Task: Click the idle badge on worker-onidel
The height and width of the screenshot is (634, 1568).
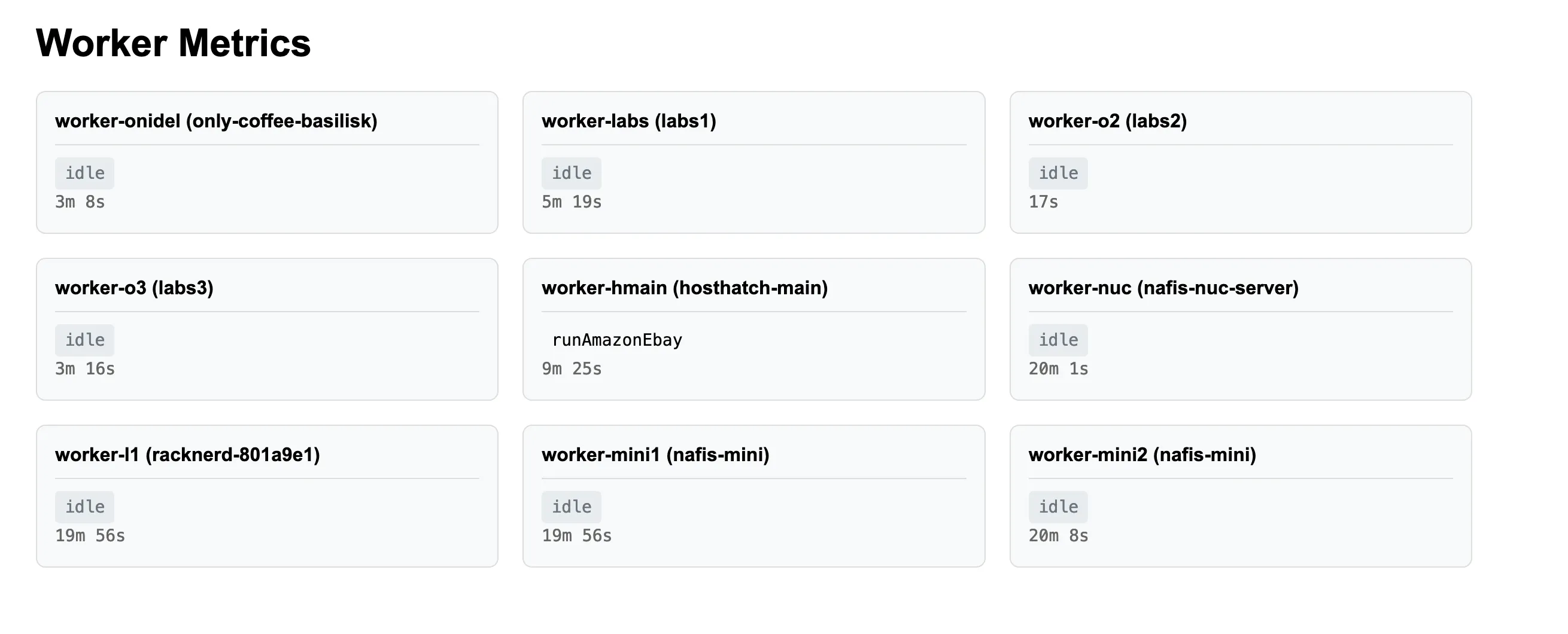Action: tap(84, 173)
